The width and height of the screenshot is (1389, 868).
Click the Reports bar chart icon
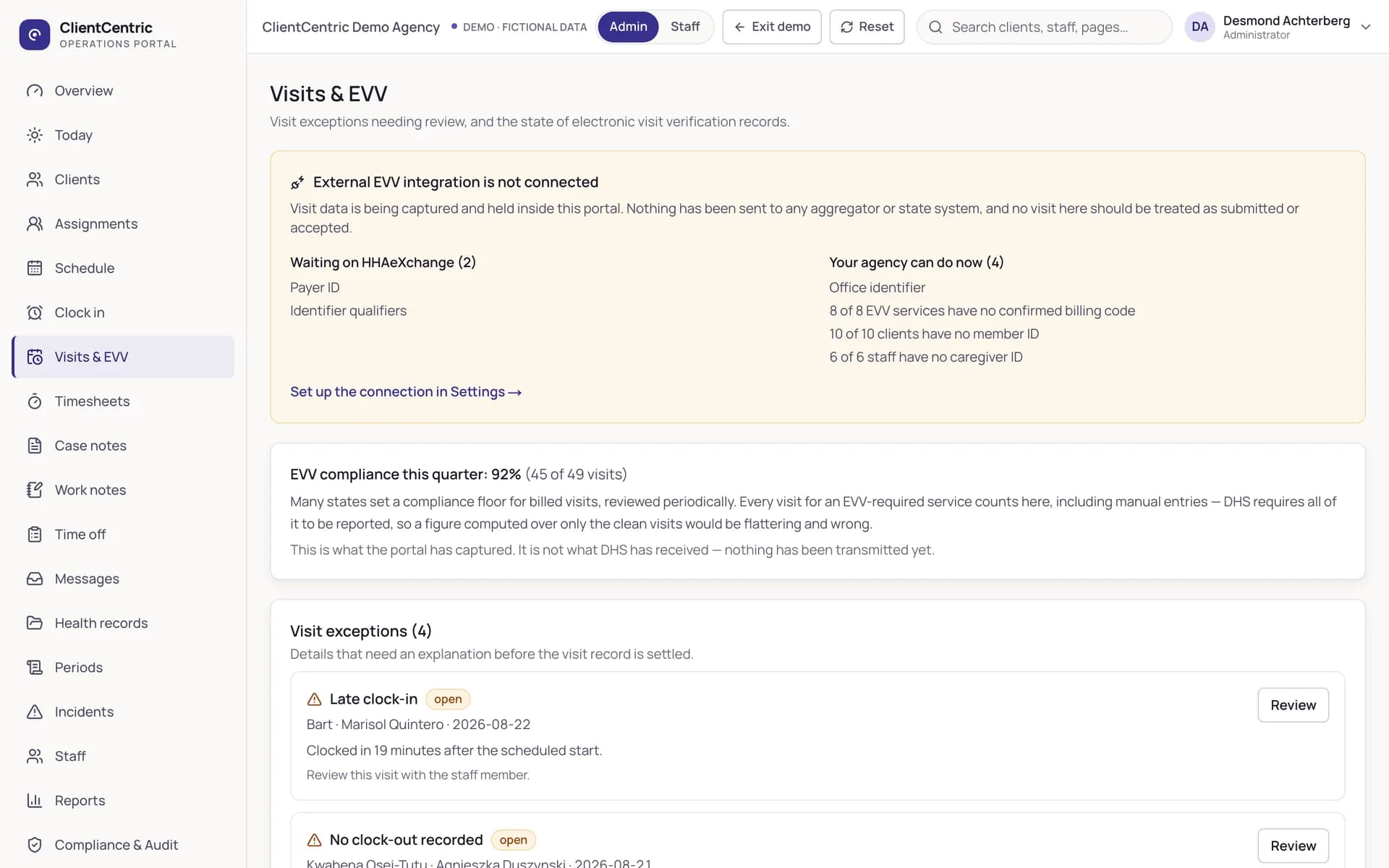click(x=35, y=801)
